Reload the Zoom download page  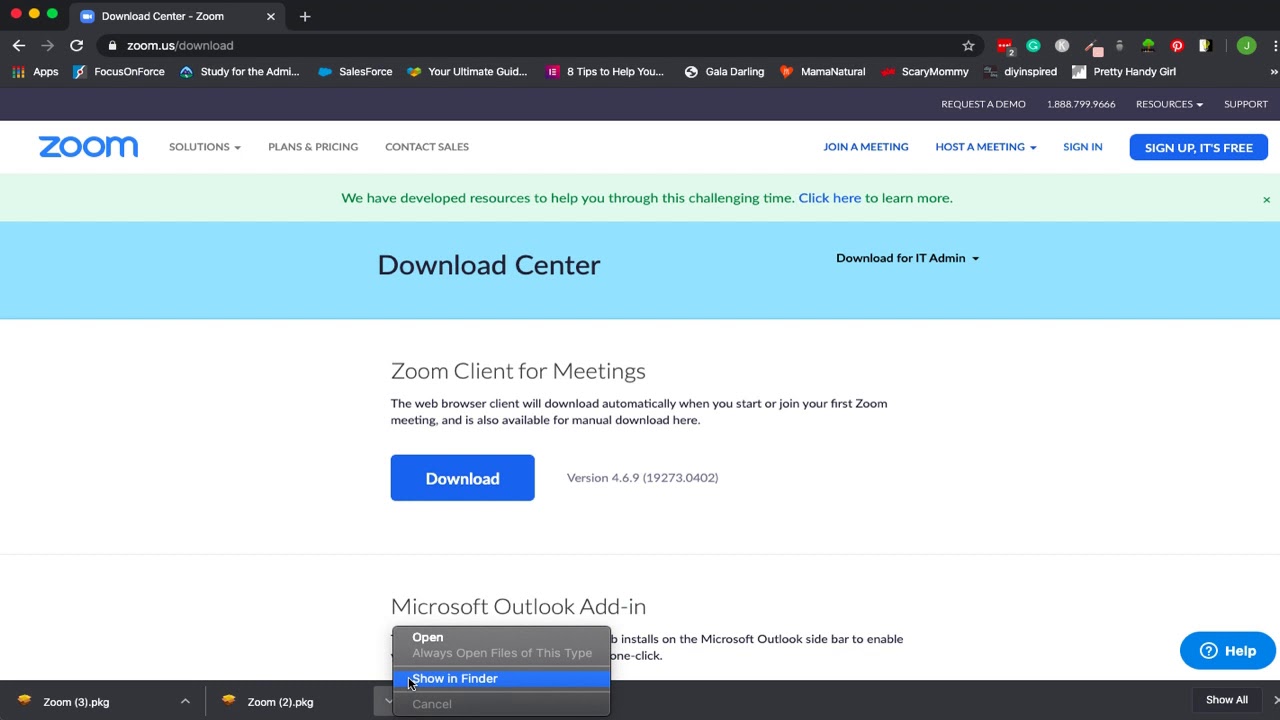tap(76, 45)
